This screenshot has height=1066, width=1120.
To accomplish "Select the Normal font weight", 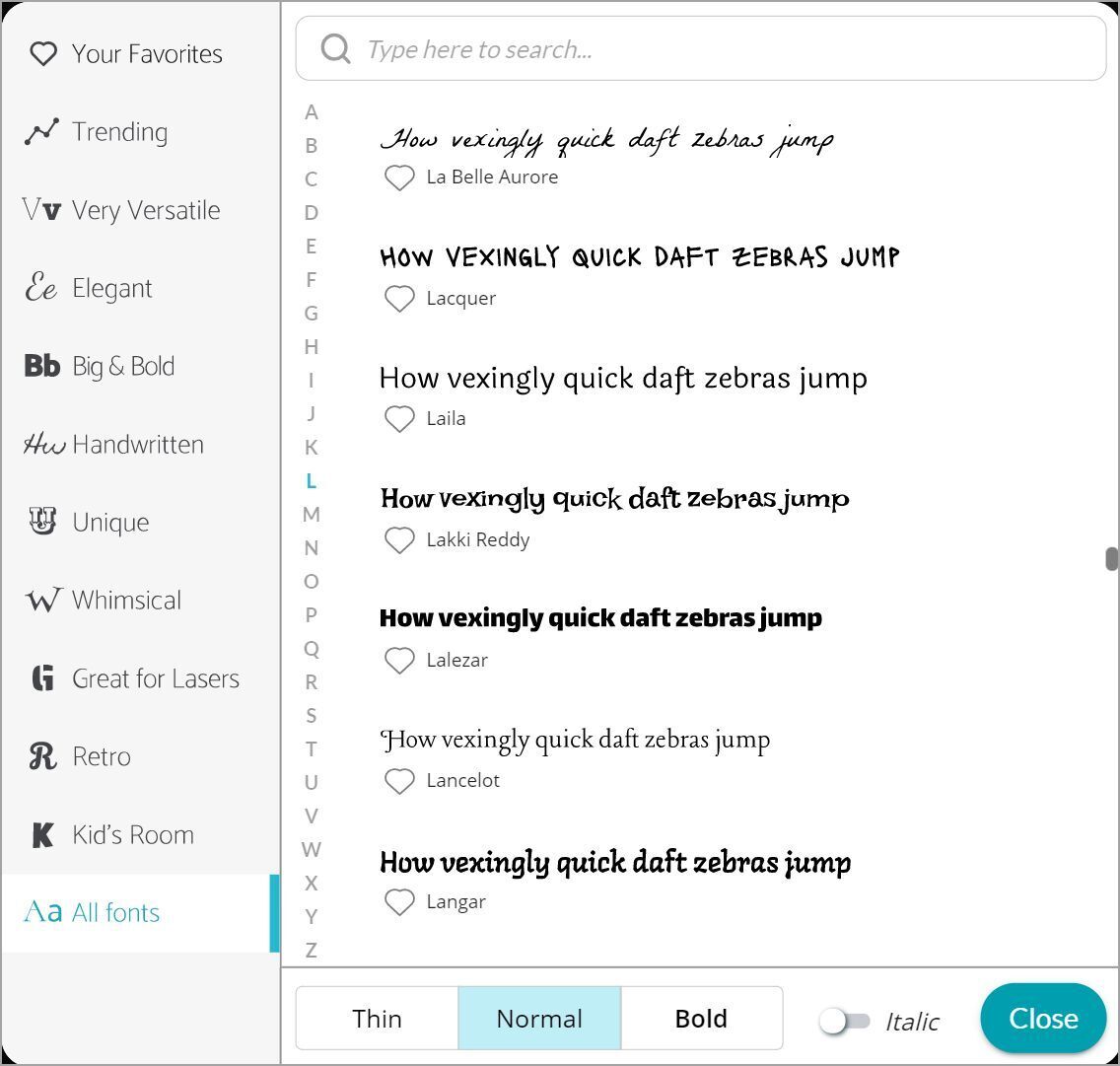I will click(x=539, y=1018).
